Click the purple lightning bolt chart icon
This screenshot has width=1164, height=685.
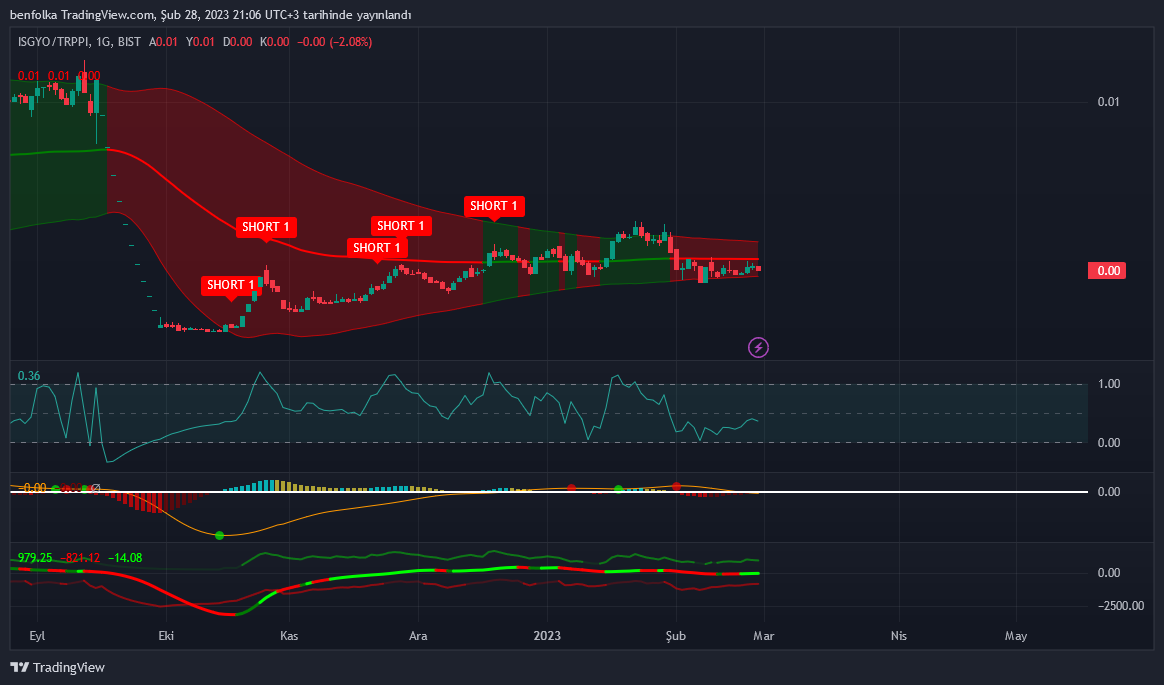757,347
